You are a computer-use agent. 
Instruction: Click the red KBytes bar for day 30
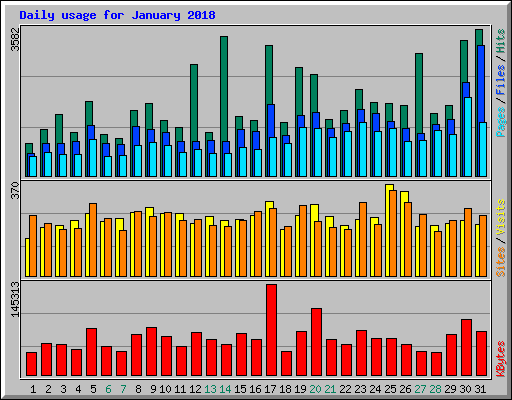[x=466, y=348]
